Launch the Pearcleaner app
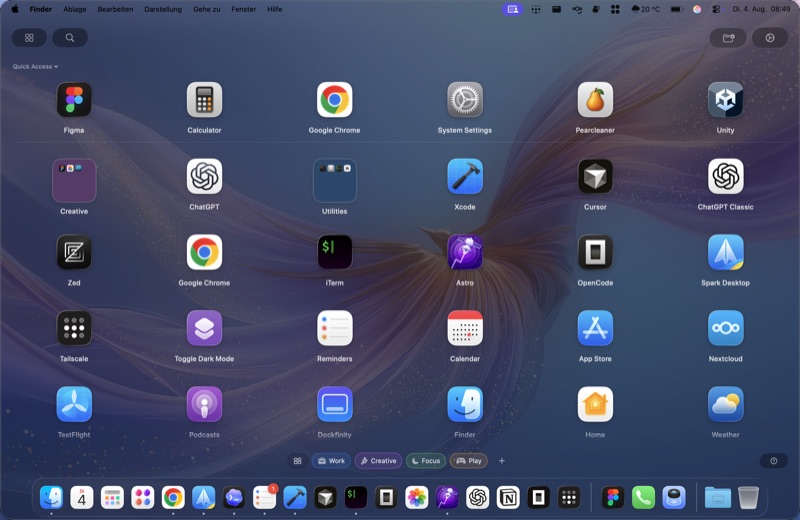The height and width of the screenshot is (520, 800). (x=595, y=100)
